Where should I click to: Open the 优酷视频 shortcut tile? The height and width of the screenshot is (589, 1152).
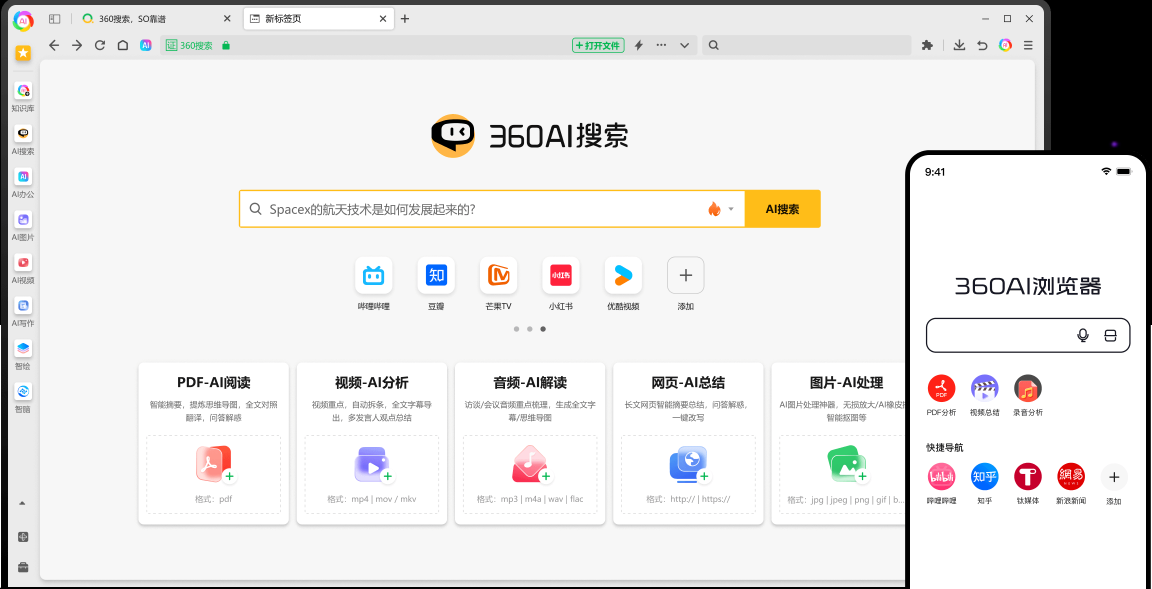tap(623, 283)
